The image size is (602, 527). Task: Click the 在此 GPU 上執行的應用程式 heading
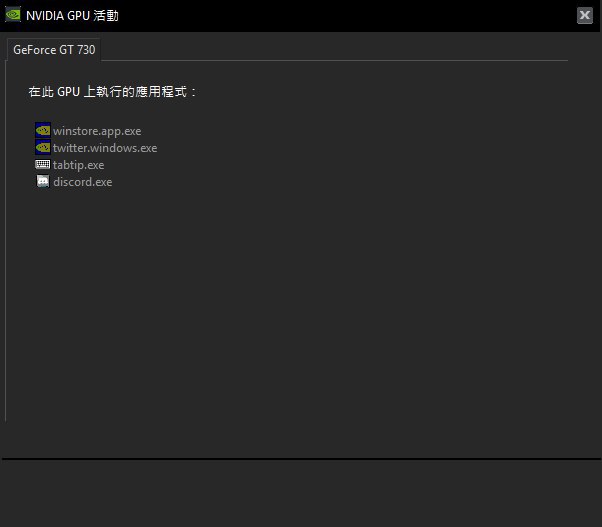click(112, 92)
